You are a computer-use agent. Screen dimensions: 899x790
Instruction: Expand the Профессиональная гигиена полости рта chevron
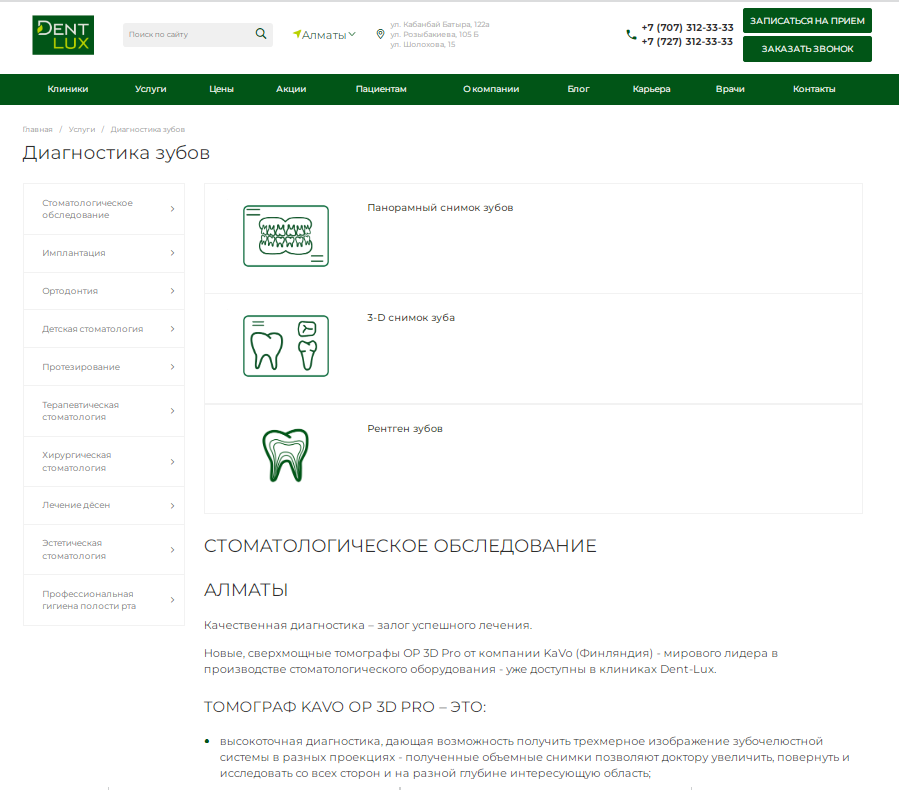[173, 600]
